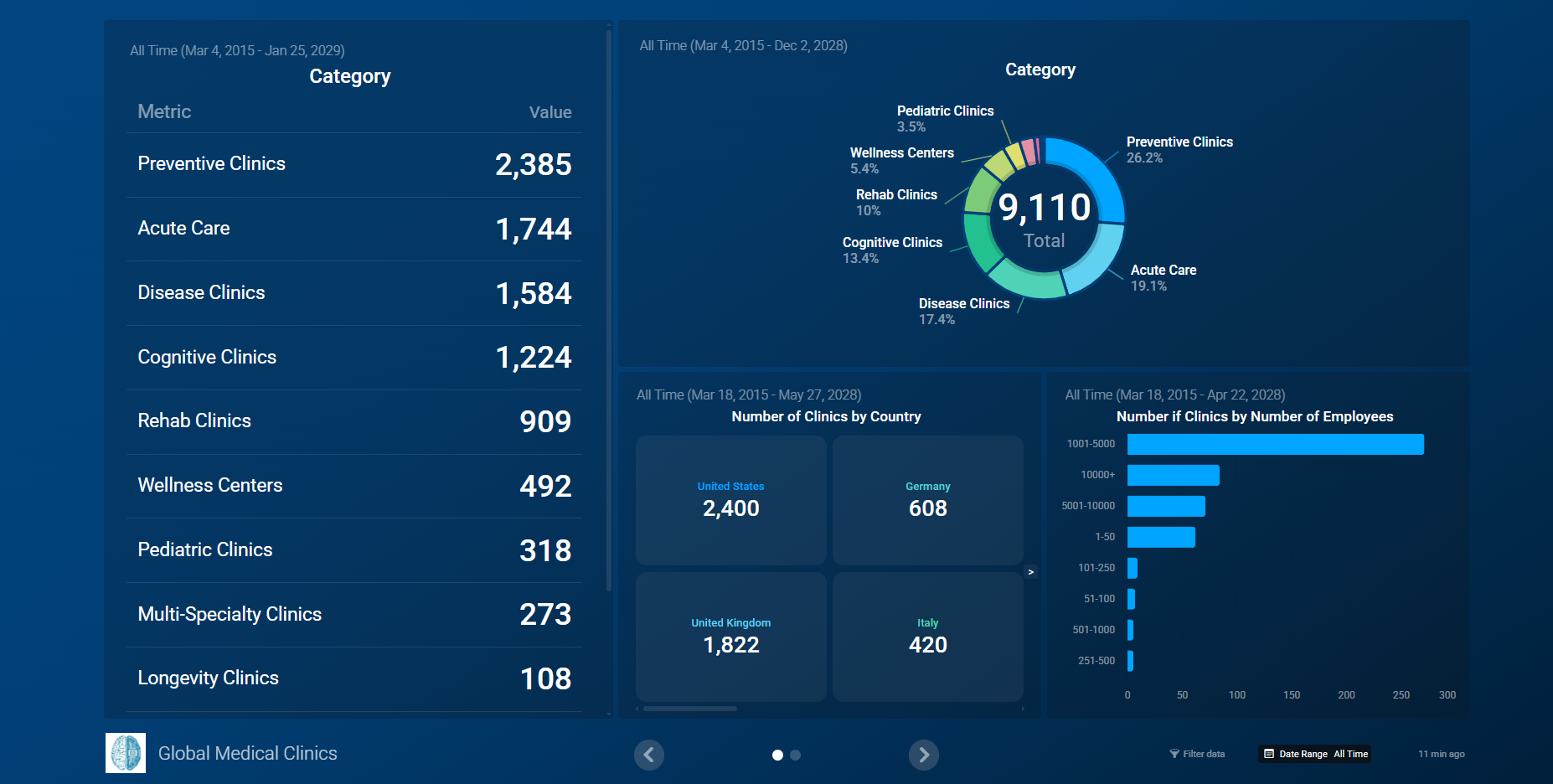The image size is (1553, 784).
Task: Select the United States country tile
Action: click(x=730, y=500)
